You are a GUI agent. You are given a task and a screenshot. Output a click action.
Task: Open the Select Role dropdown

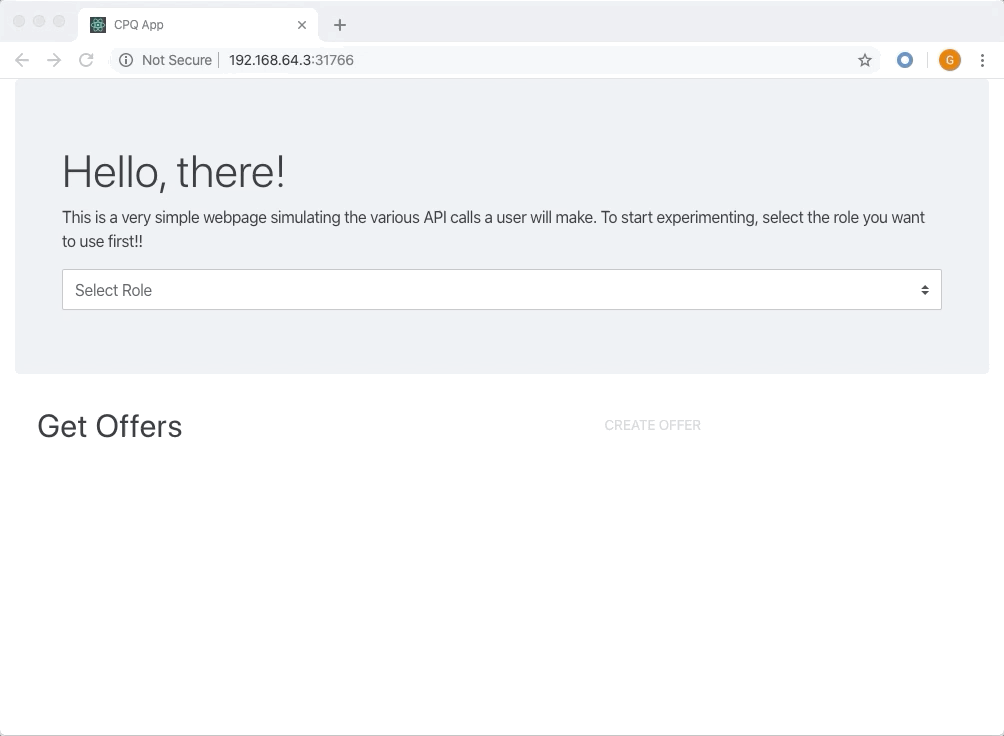point(500,290)
